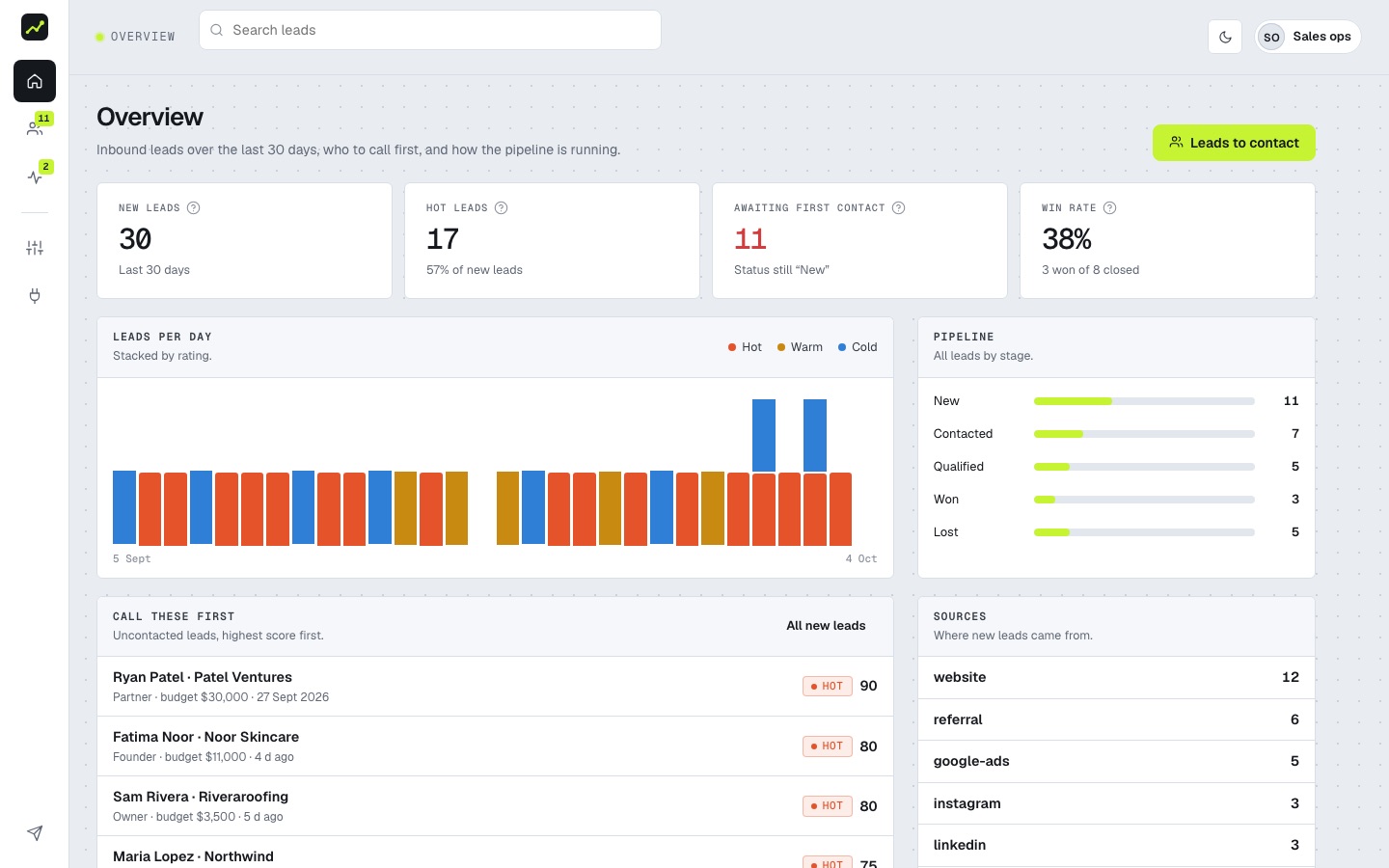The width and height of the screenshot is (1389, 868).
Task: Click the Won pipeline stage row
Action: point(1116,500)
